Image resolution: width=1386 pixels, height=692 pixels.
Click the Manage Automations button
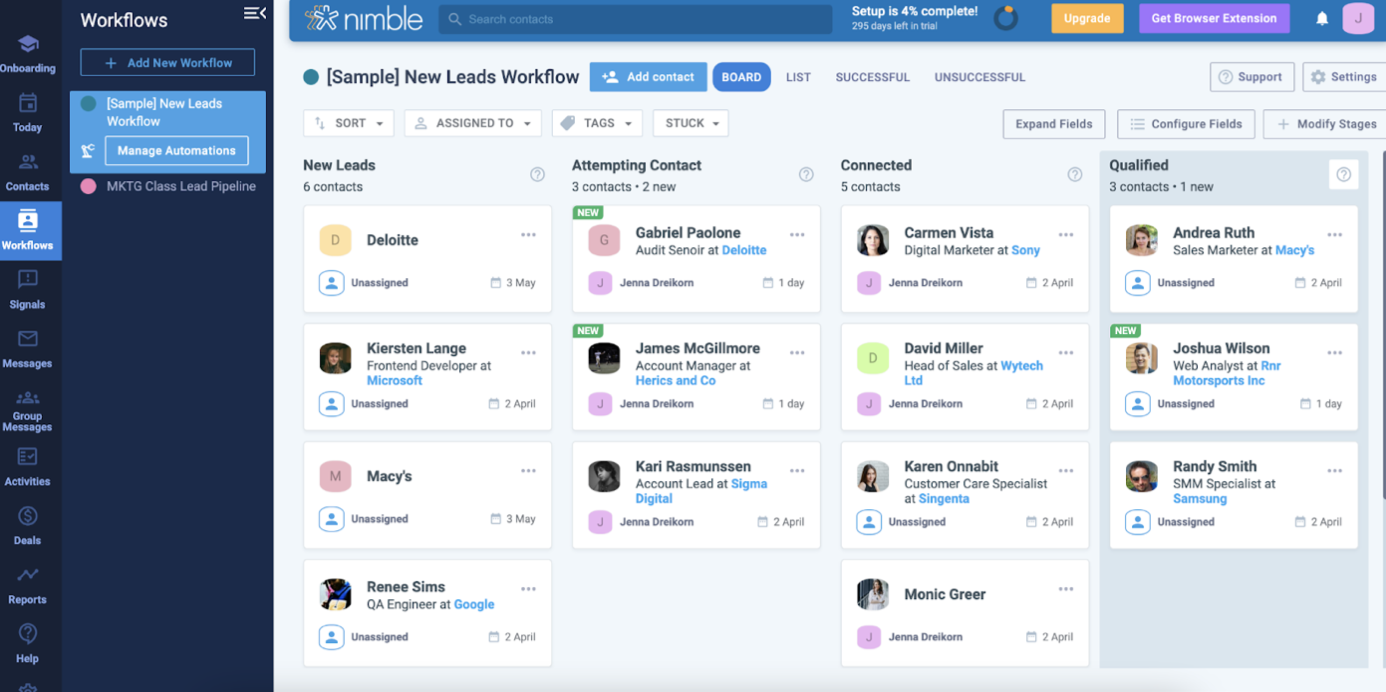[176, 151]
